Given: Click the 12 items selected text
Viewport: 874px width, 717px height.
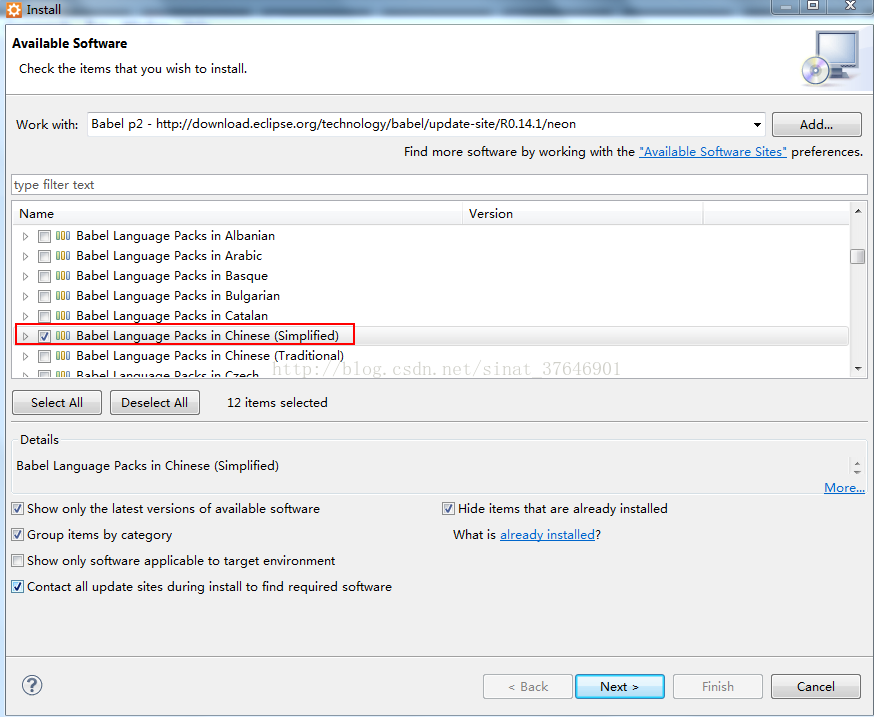Looking at the screenshot, I should 277,403.
